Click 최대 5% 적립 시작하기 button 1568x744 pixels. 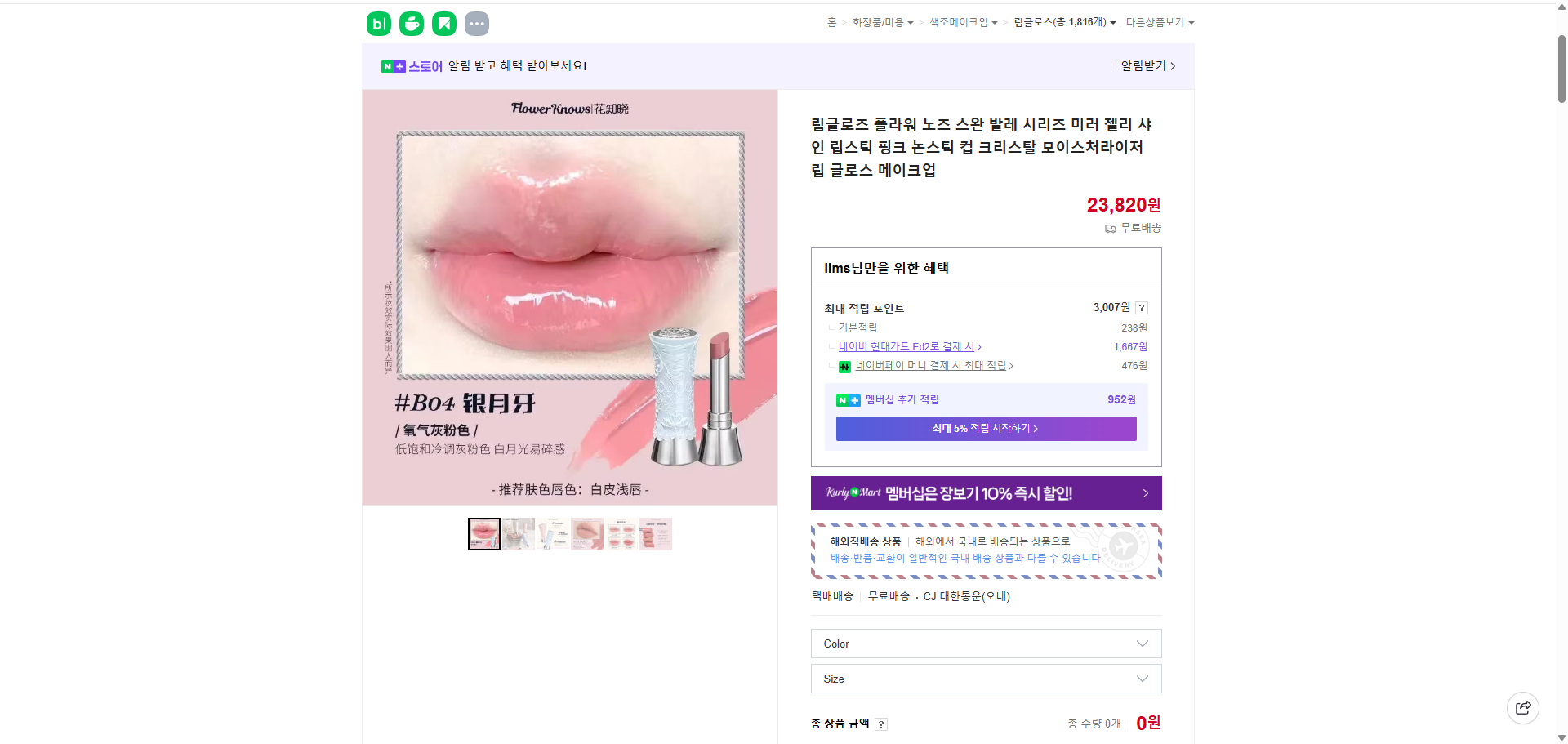pos(986,428)
